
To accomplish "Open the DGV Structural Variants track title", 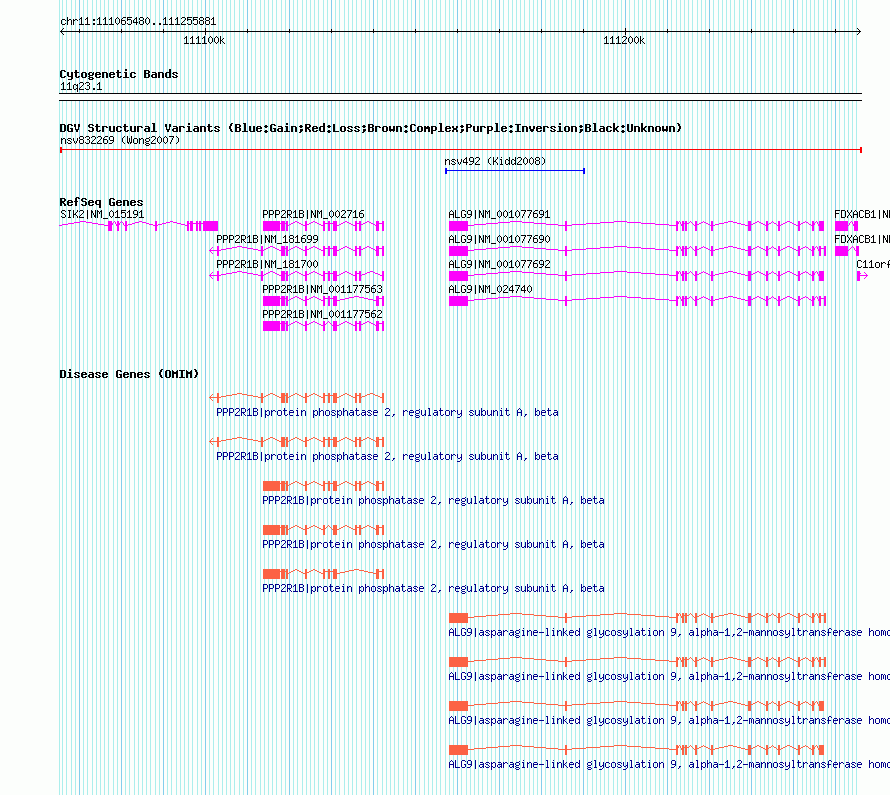I will tap(370, 128).
